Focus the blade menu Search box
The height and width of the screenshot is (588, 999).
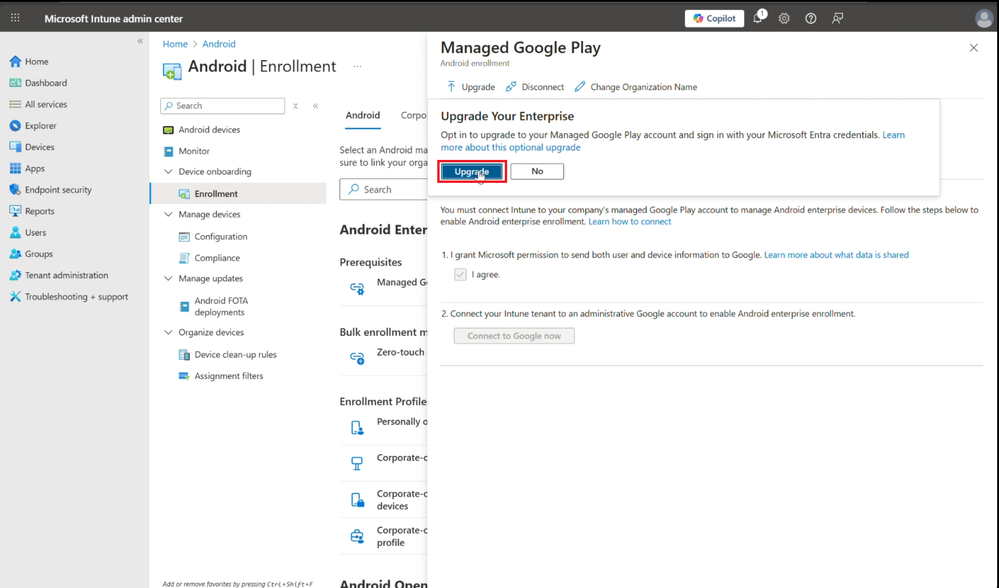pyautogui.click(x=222, y=106)
